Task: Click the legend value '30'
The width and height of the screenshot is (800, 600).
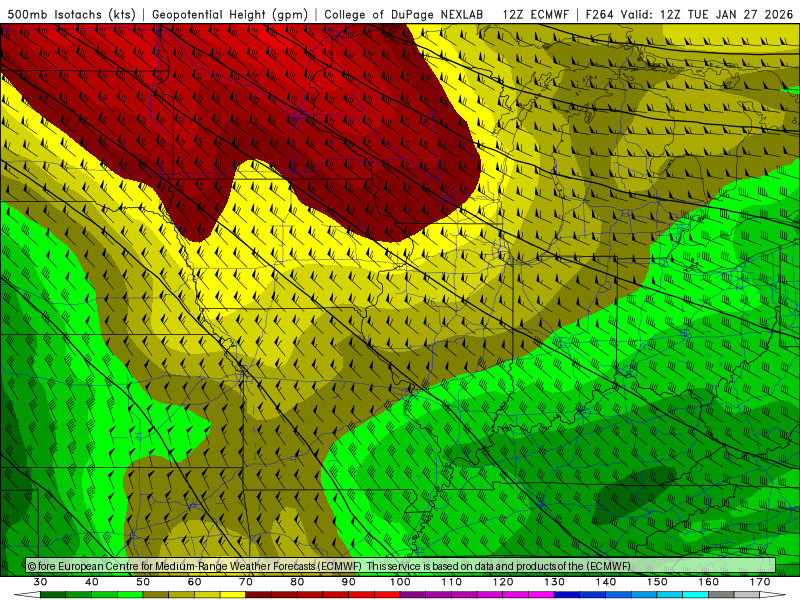Action: (40, 582)
